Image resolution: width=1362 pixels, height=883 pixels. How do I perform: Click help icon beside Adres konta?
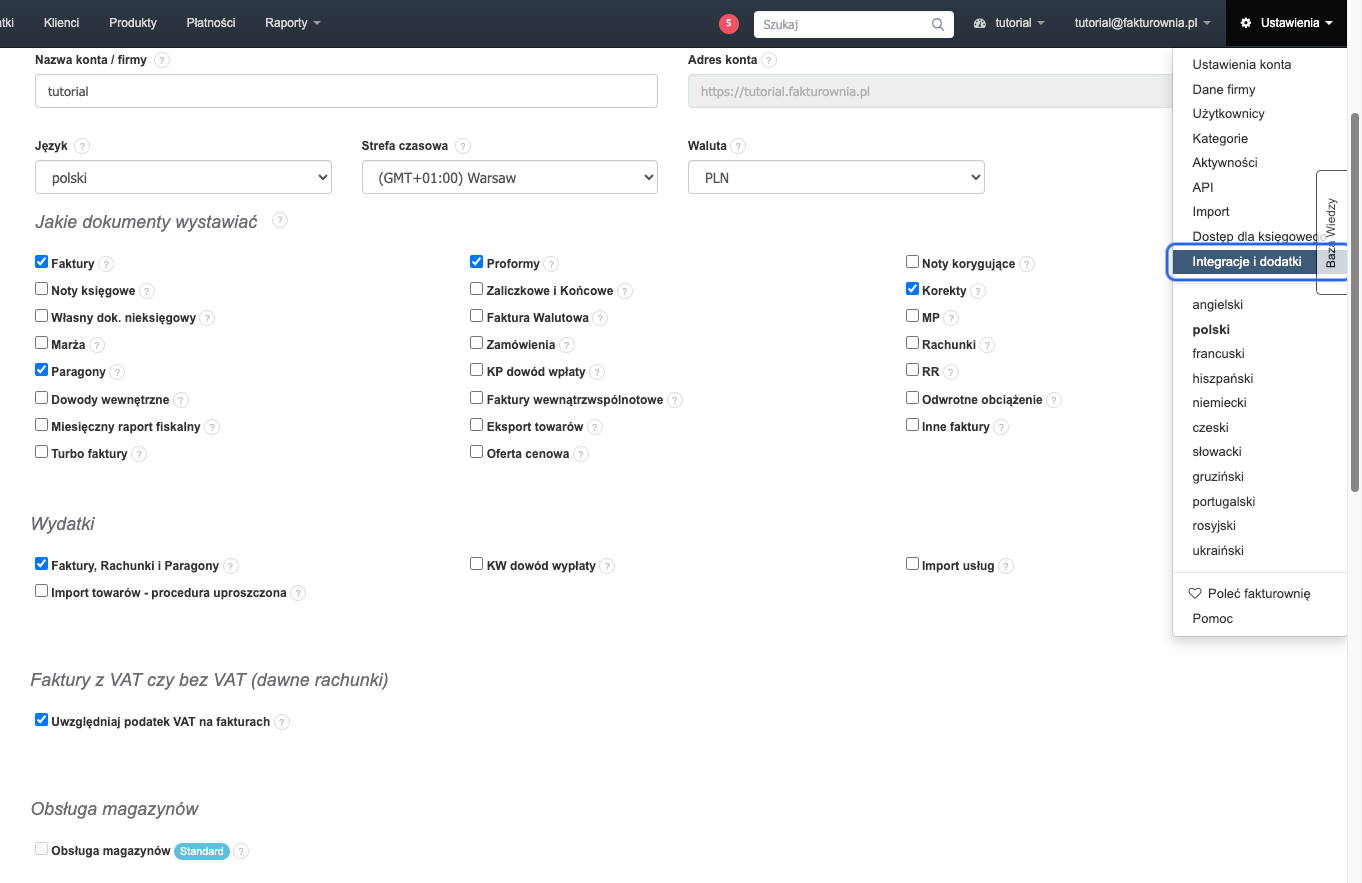[x=768, y=60]
